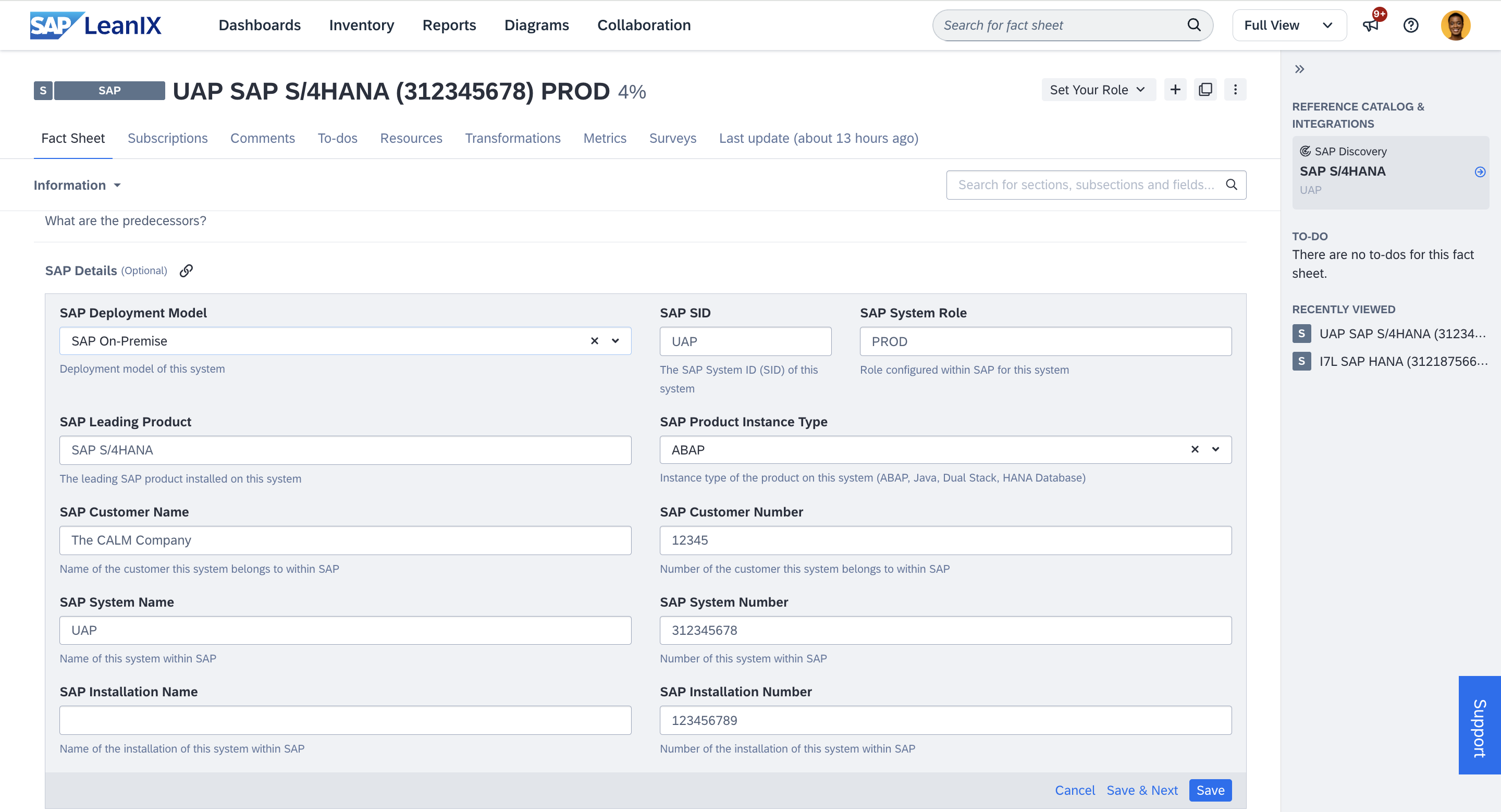Open SAP S/4HANA reference catalog arrow

[x=1480, y=172]
